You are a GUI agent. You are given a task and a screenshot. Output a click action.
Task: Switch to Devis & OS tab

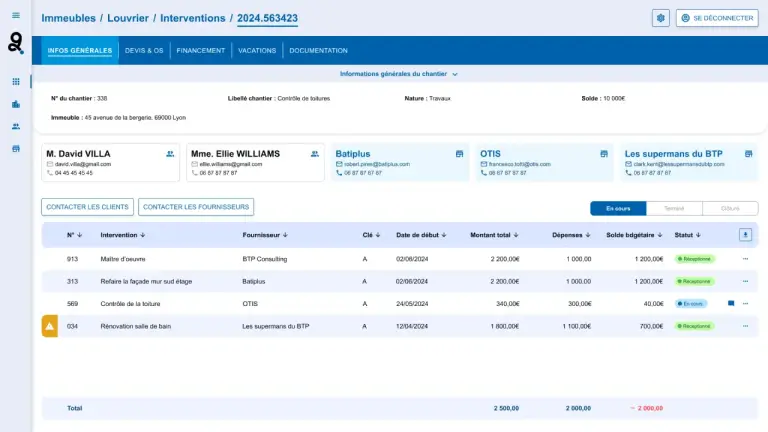coord(144,50)
